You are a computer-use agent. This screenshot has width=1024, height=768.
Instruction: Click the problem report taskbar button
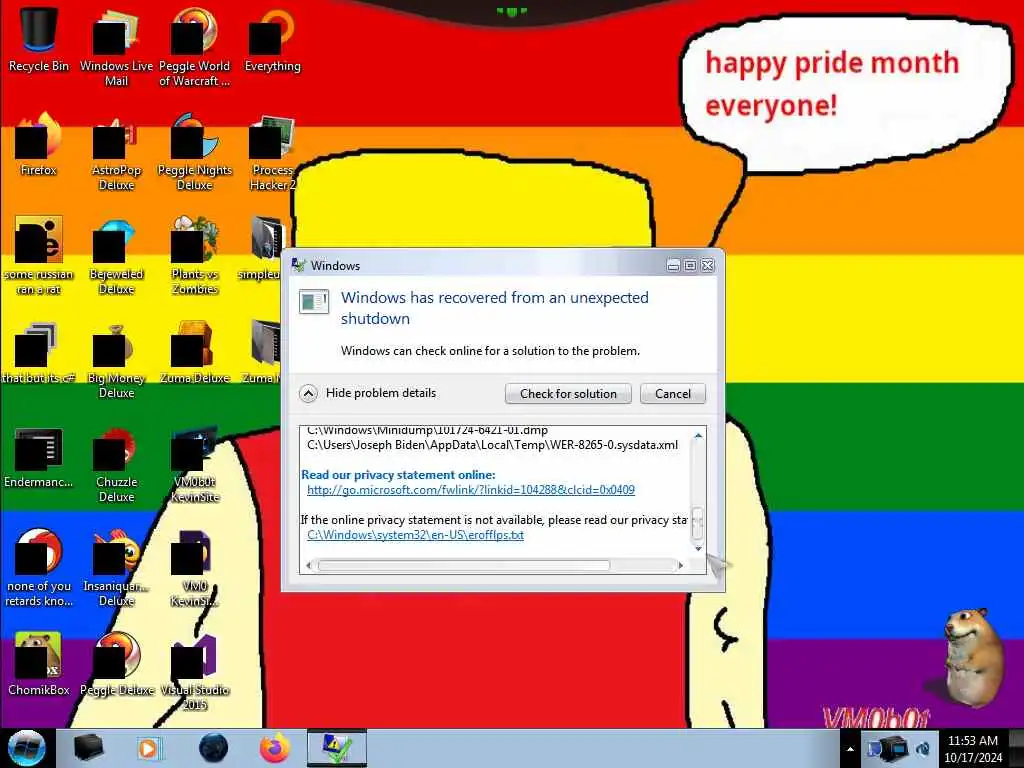tap(337, 748)
